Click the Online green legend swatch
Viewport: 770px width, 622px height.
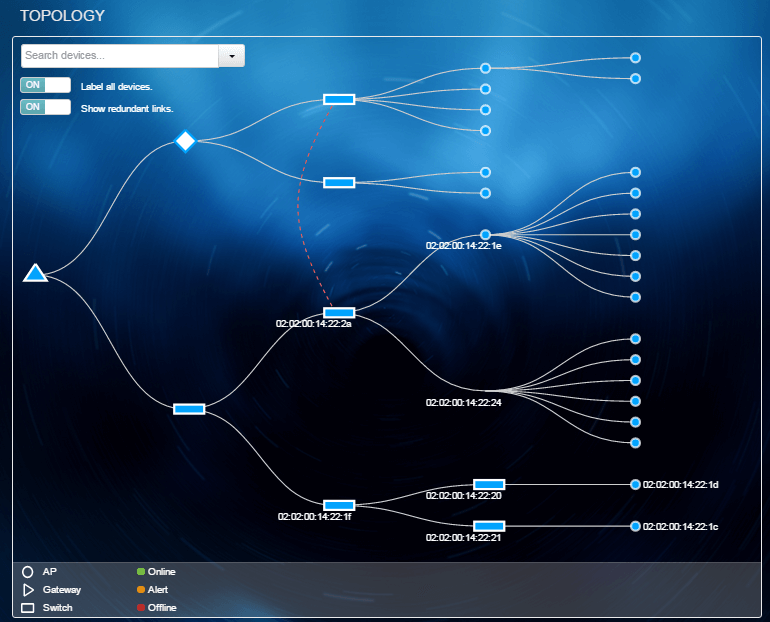click(x=141, y=572)
